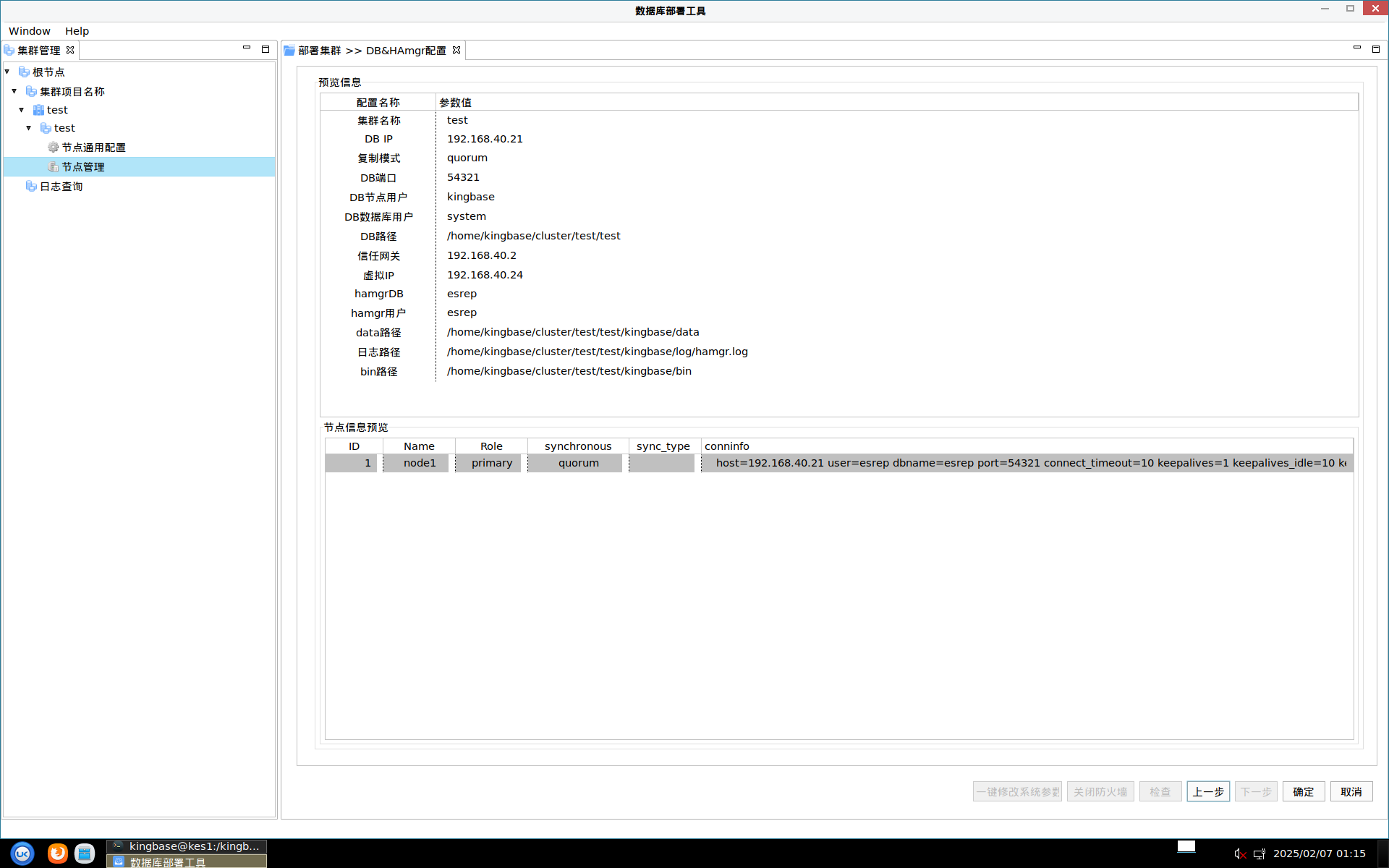Close the 部署集群 DB&HAmgr配置 tab
The height and width of the screenshot is (868, 1389).
(x=456, y=50)
